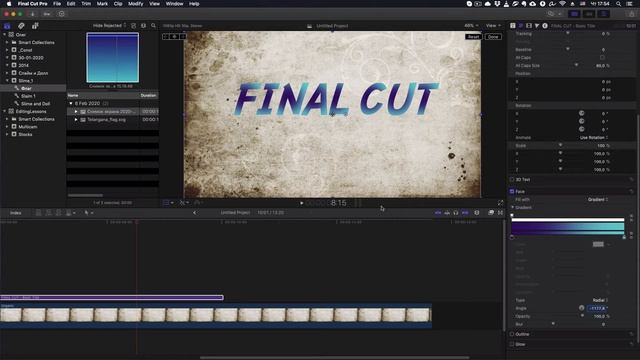Open the Fill with Gradient dropdown

pos(598,199)
